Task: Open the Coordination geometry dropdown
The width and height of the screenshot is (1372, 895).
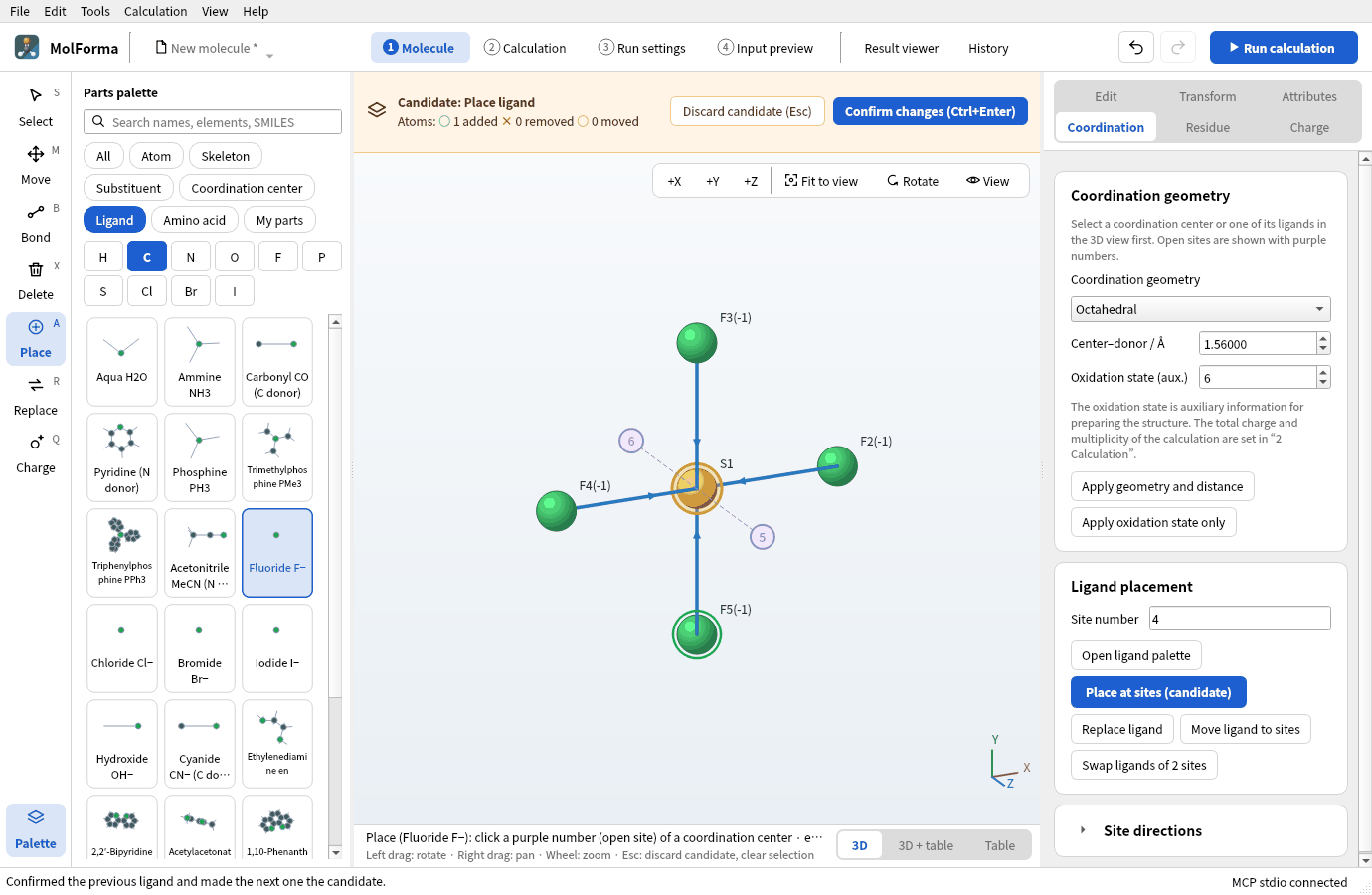Action: pos(1200,309)
